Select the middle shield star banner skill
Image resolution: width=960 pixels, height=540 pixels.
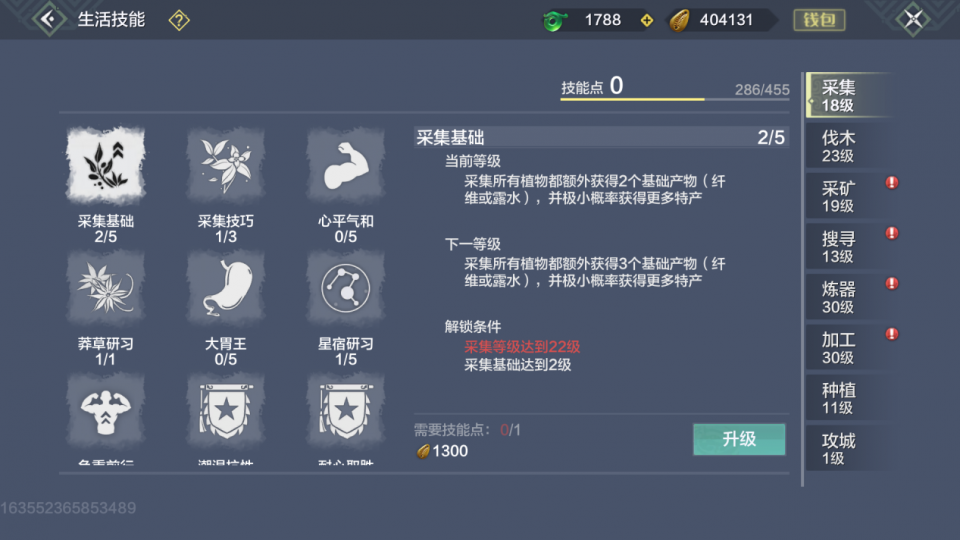(225, 410)
